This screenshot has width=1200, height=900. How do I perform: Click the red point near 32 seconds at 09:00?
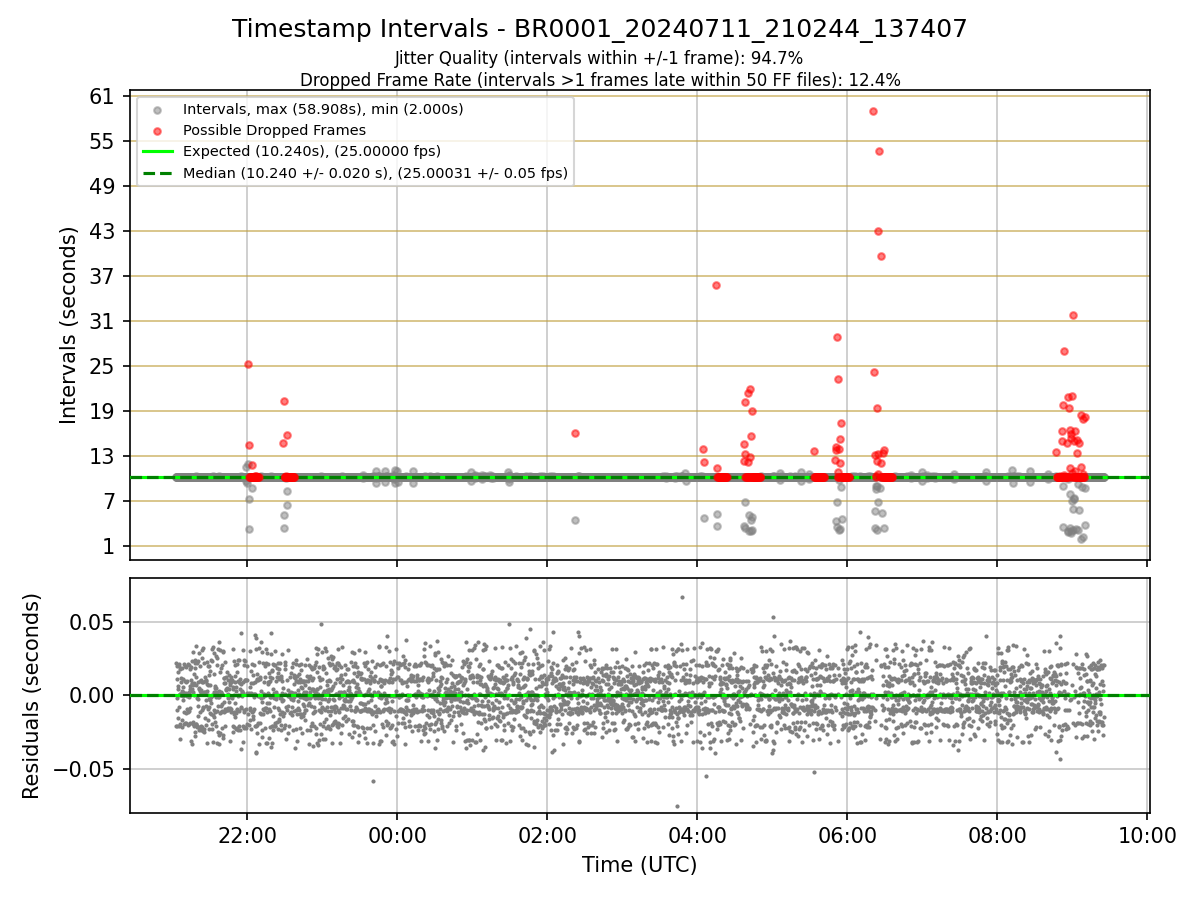click(x=1073, y=315)
